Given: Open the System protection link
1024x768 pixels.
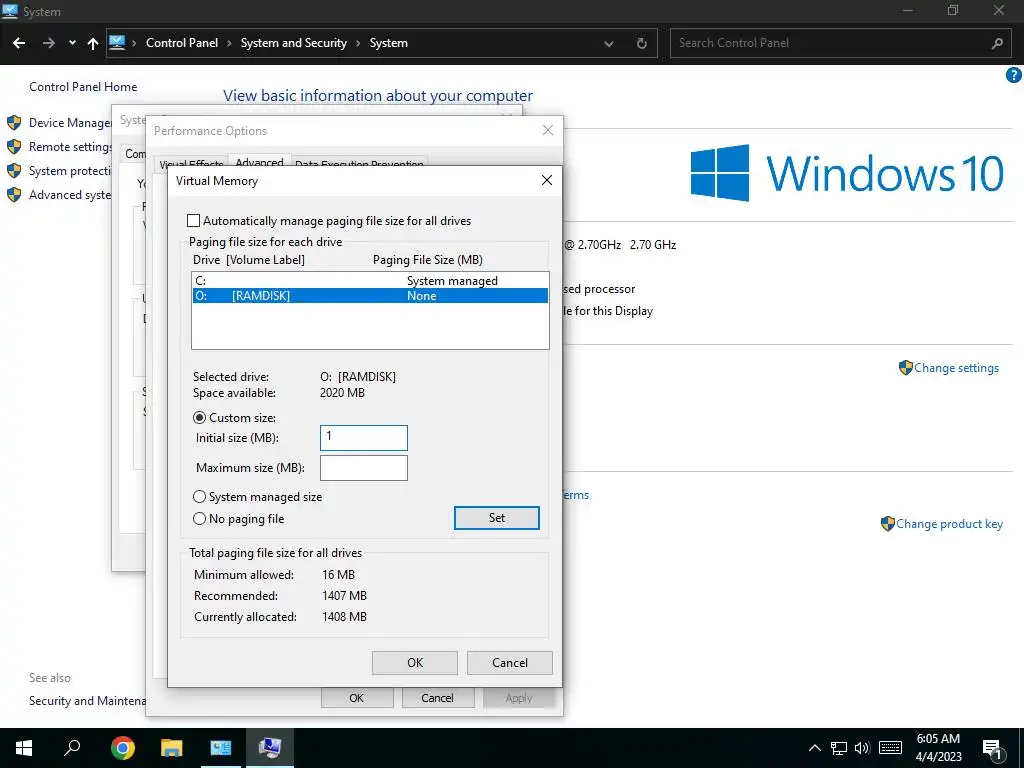Looking at the screenshot, I should coord(70,171).
